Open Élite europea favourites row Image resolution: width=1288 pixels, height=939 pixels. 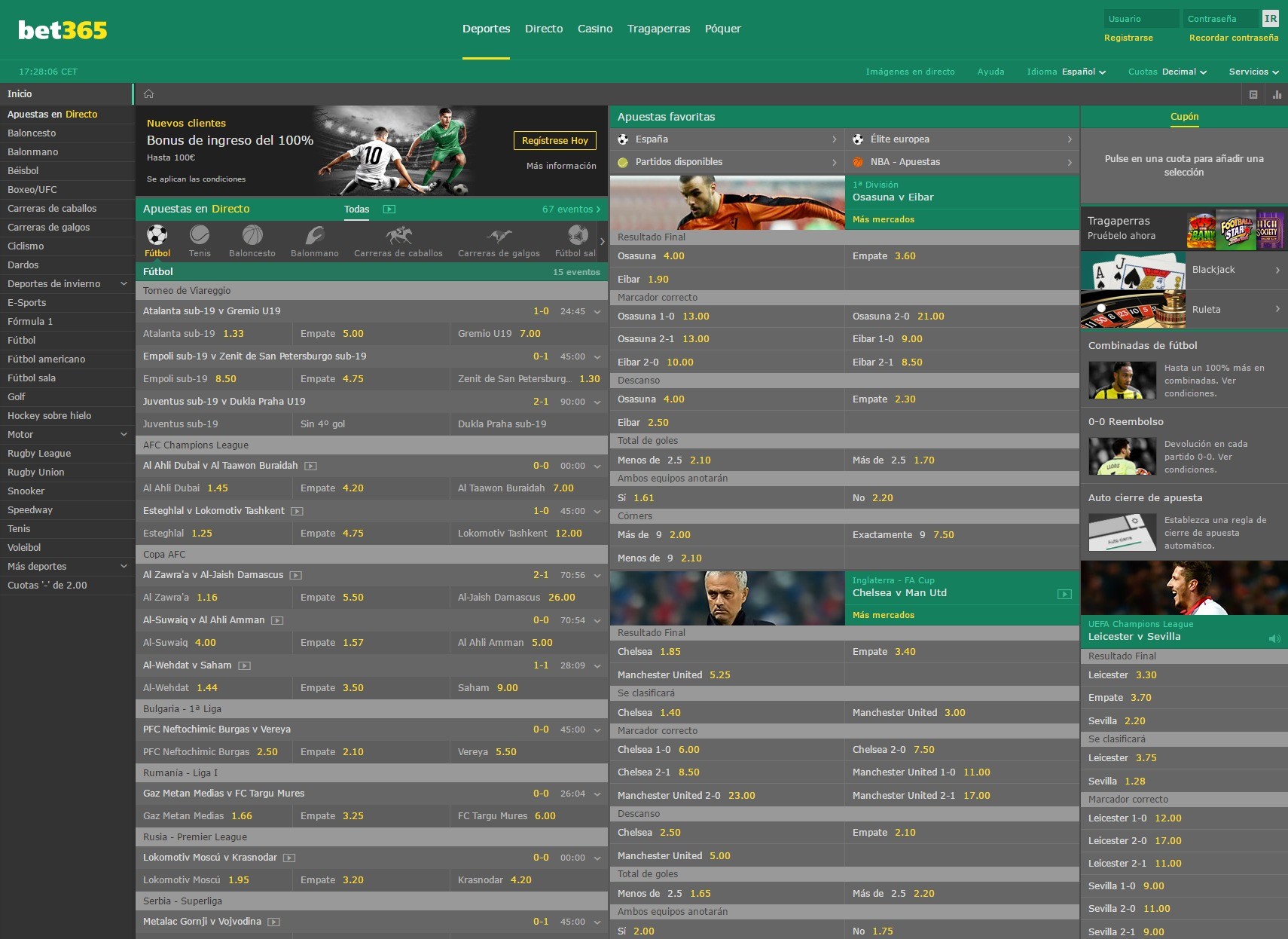[x=963, y=139]
